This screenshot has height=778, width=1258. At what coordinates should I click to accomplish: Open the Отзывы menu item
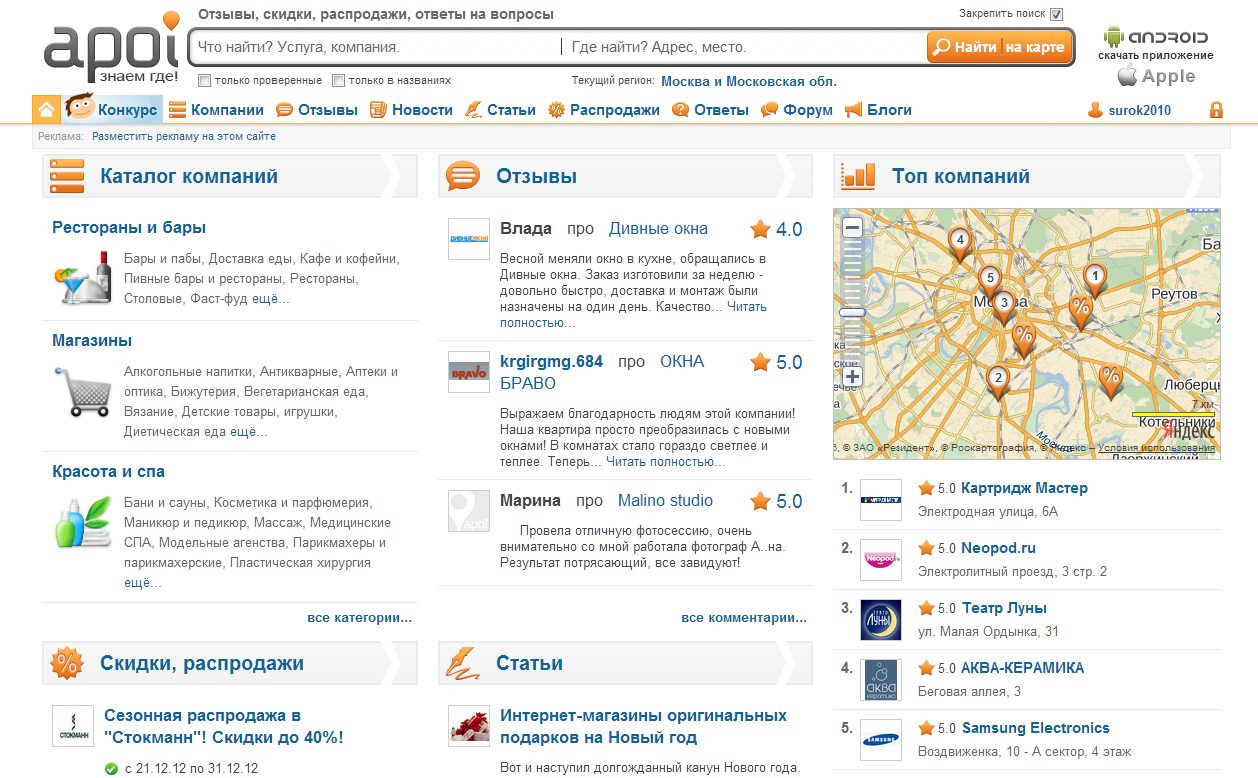(x=317, y=110)
